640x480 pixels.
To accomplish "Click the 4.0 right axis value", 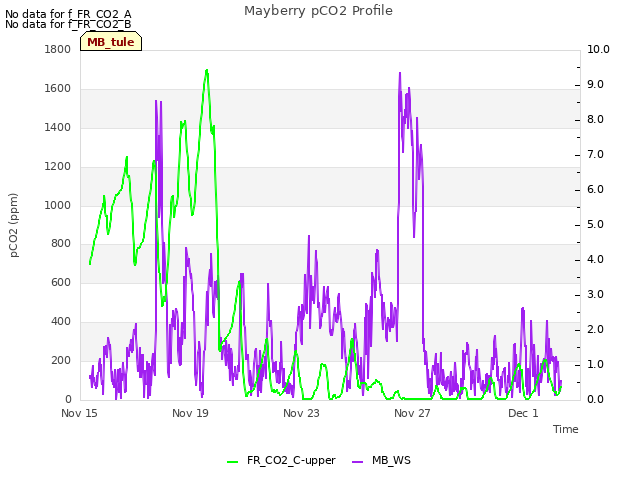I will (596, 260).
